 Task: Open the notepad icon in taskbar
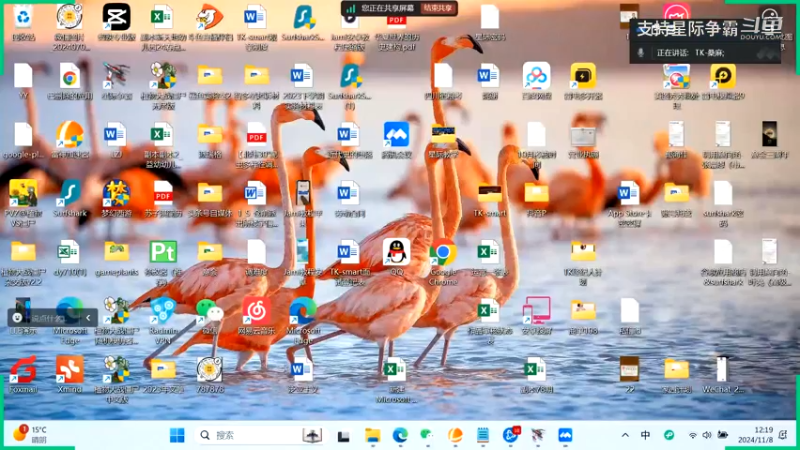[483, 435]
